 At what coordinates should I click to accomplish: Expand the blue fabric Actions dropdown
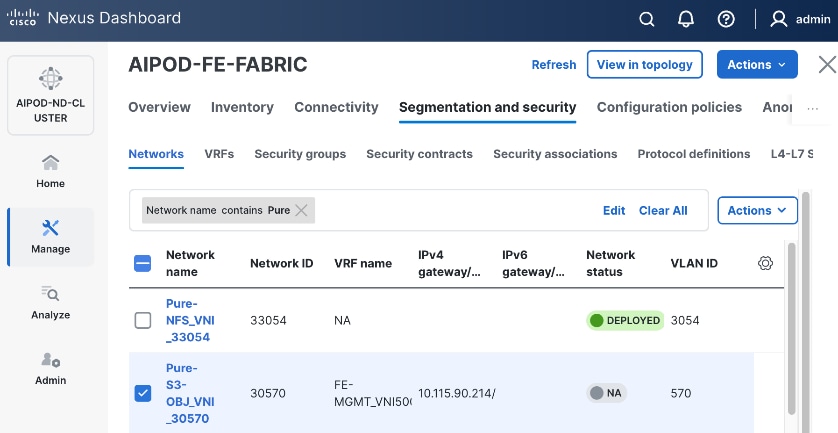coord(757,65)
